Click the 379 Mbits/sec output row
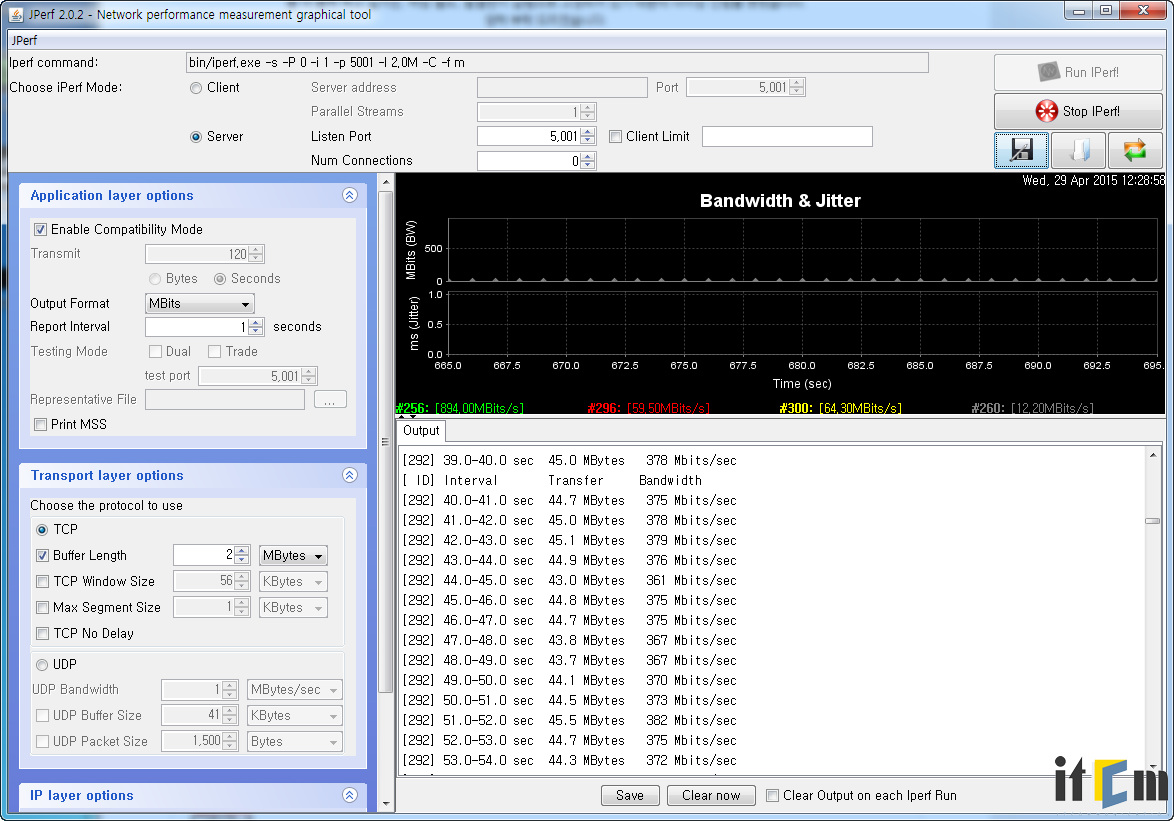Screen dimensions: 1174x821 [x=570, y=540]
